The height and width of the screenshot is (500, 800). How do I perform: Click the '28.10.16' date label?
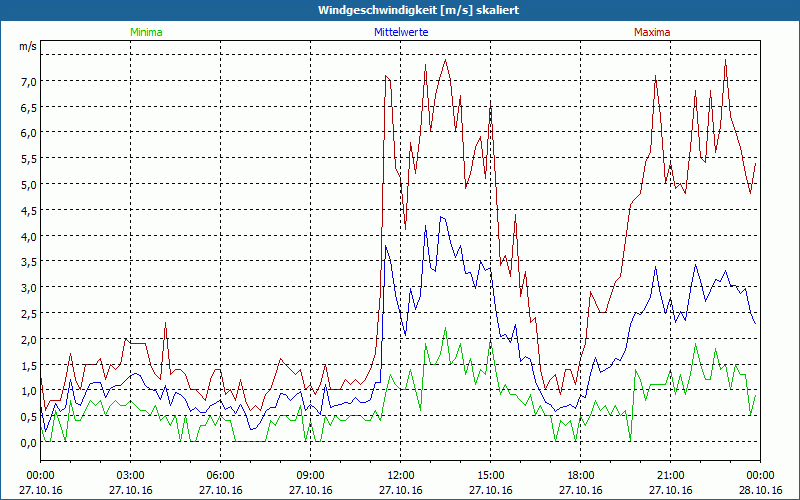760,490
